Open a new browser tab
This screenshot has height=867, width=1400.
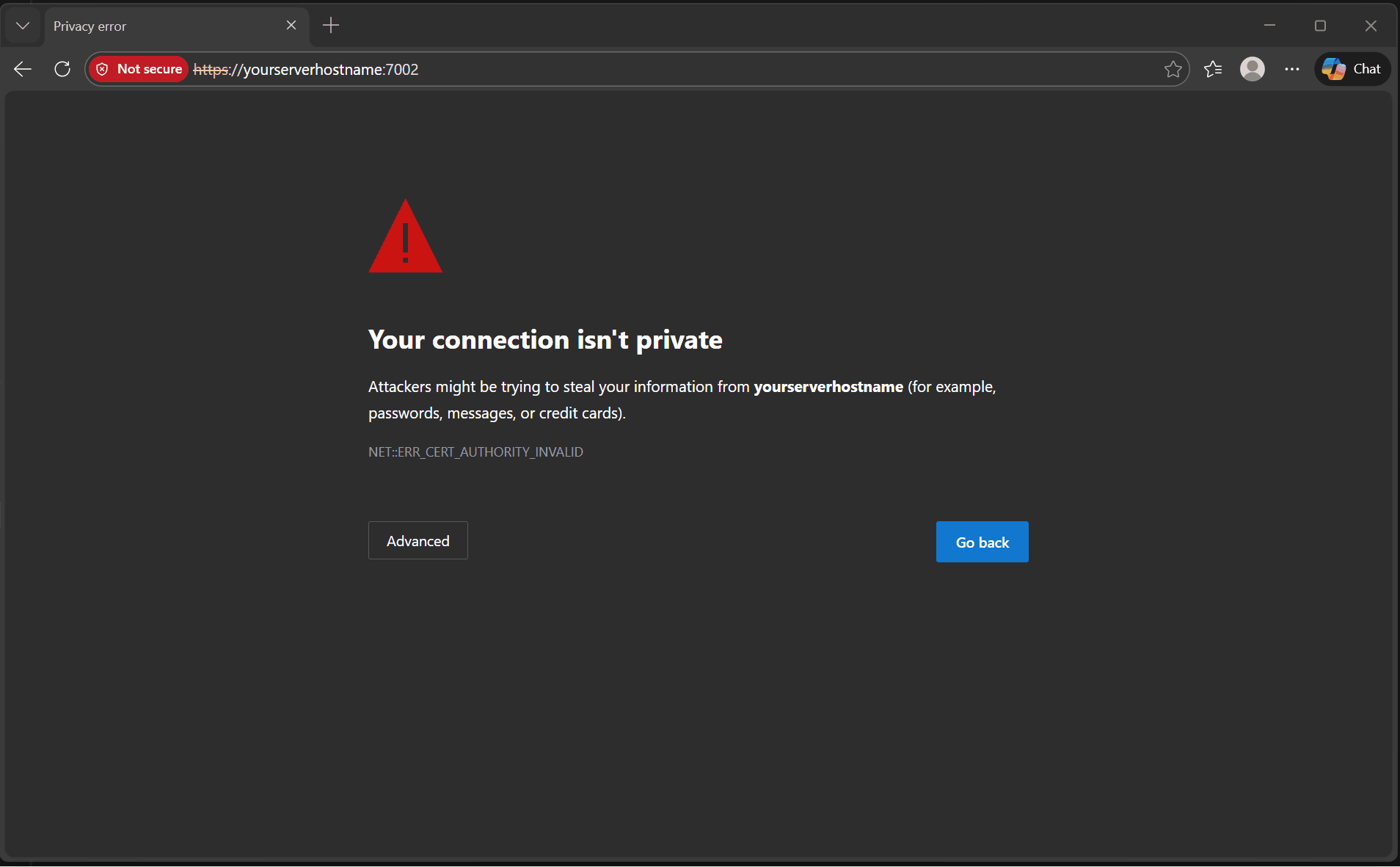[330, 26]
